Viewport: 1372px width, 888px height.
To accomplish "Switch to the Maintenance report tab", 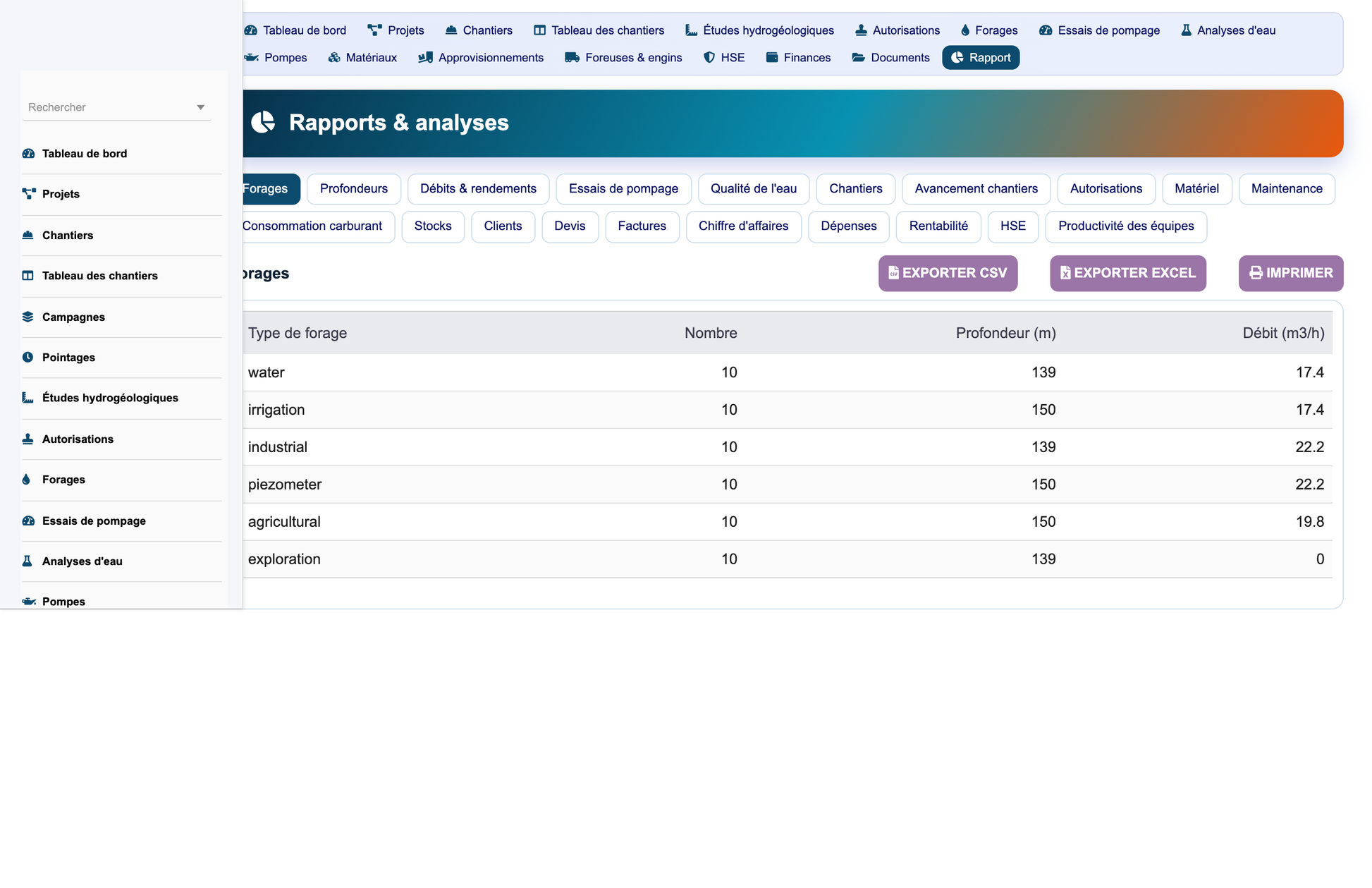I will [x=1287, y=189].
